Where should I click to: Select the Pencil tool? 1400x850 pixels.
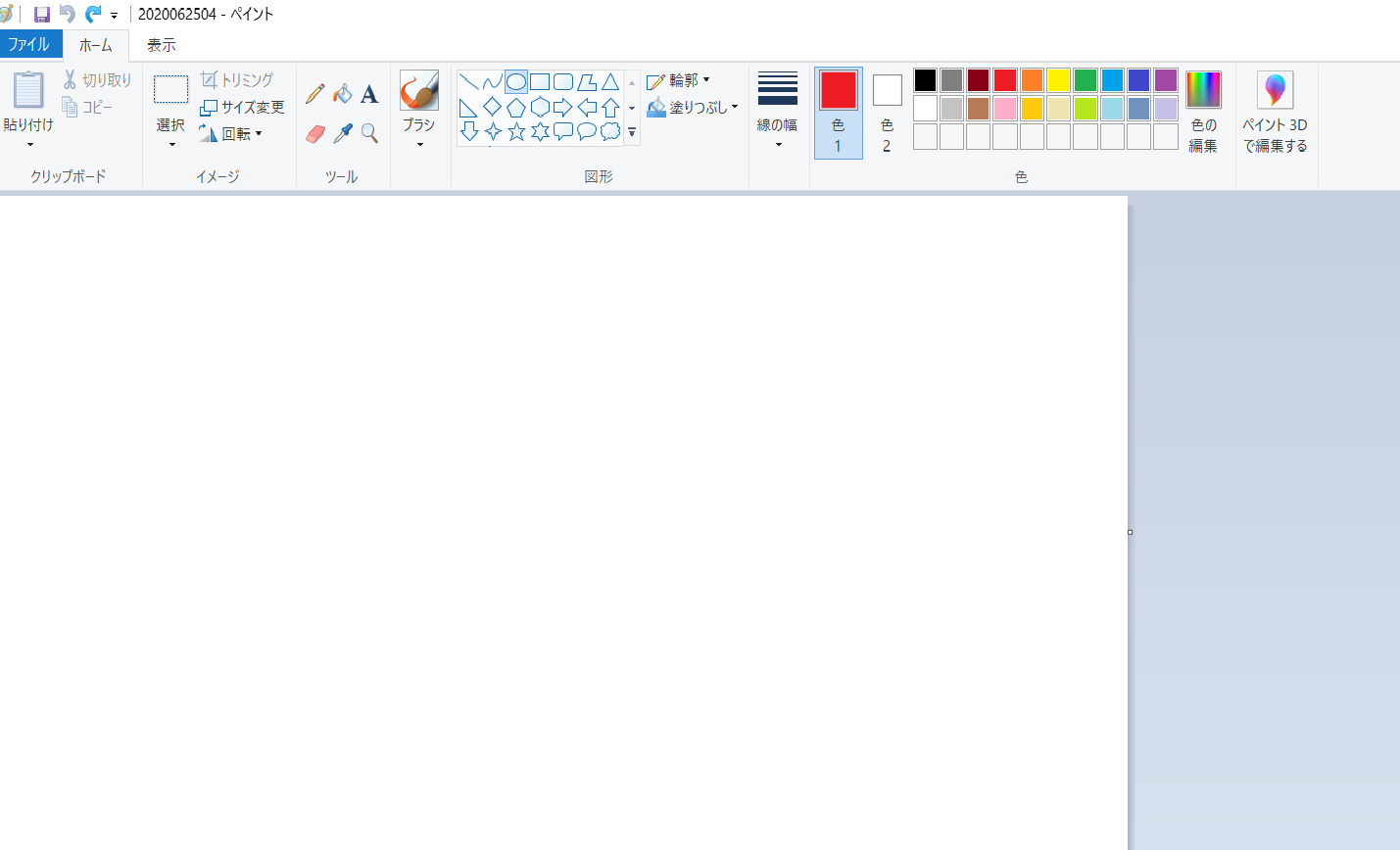(x=315, y=94)
